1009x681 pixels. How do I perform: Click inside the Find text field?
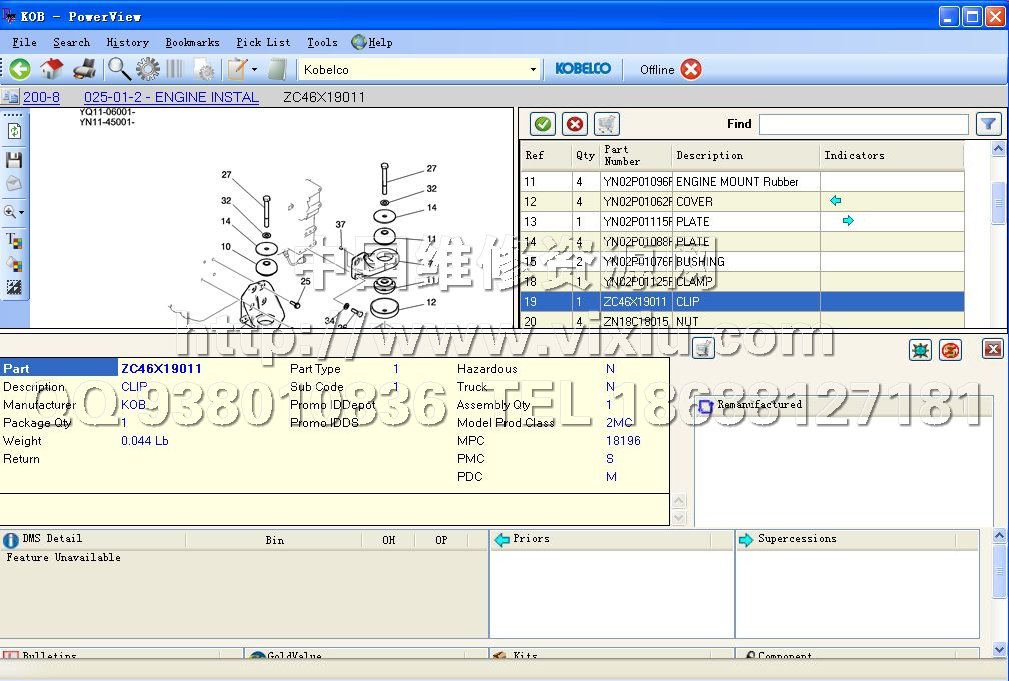click(863, 124)
